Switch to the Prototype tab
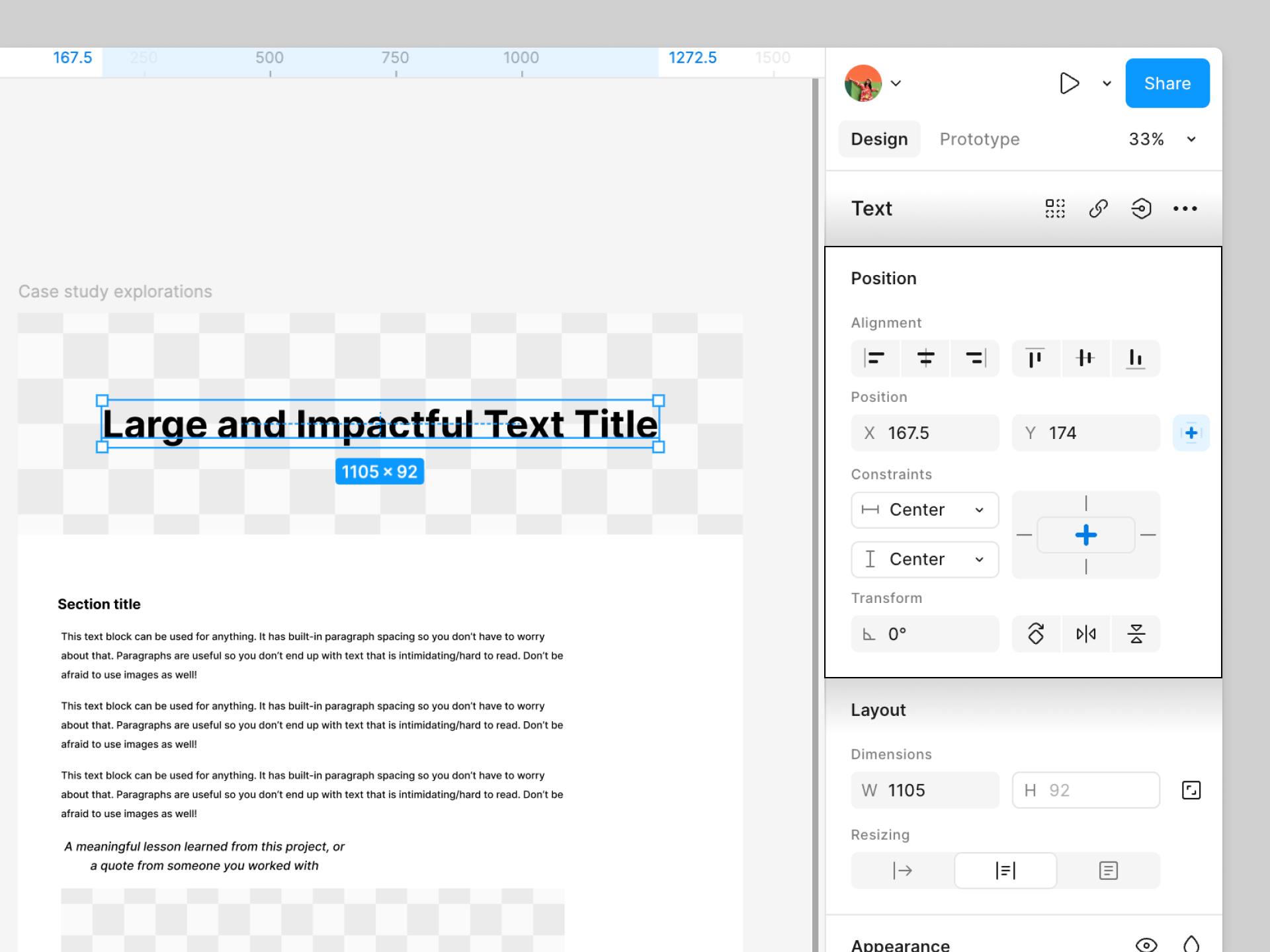Viewport: 1270px width, 952px height. (x=979, y=139)
